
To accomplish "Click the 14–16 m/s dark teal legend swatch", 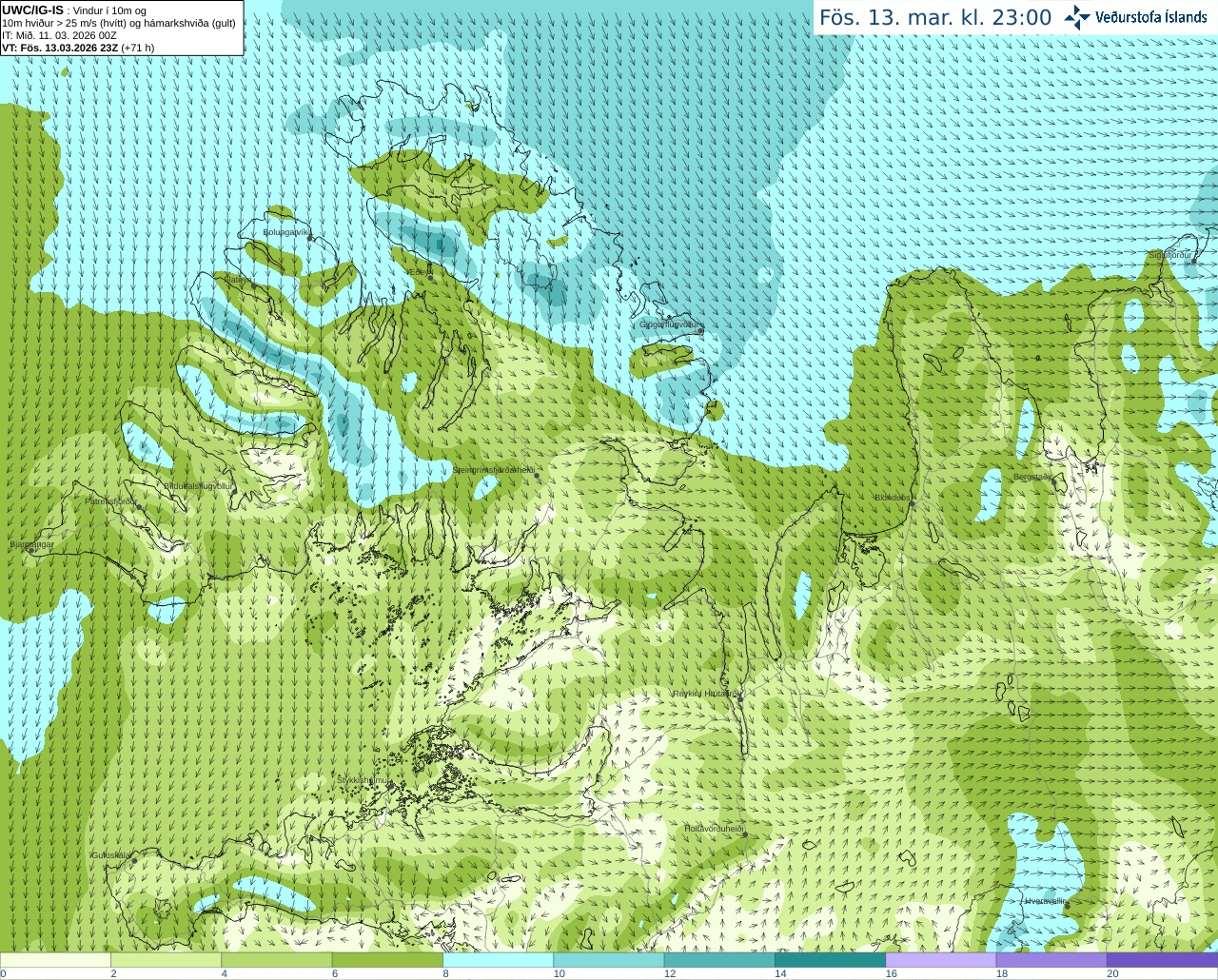I will point(830,960).
